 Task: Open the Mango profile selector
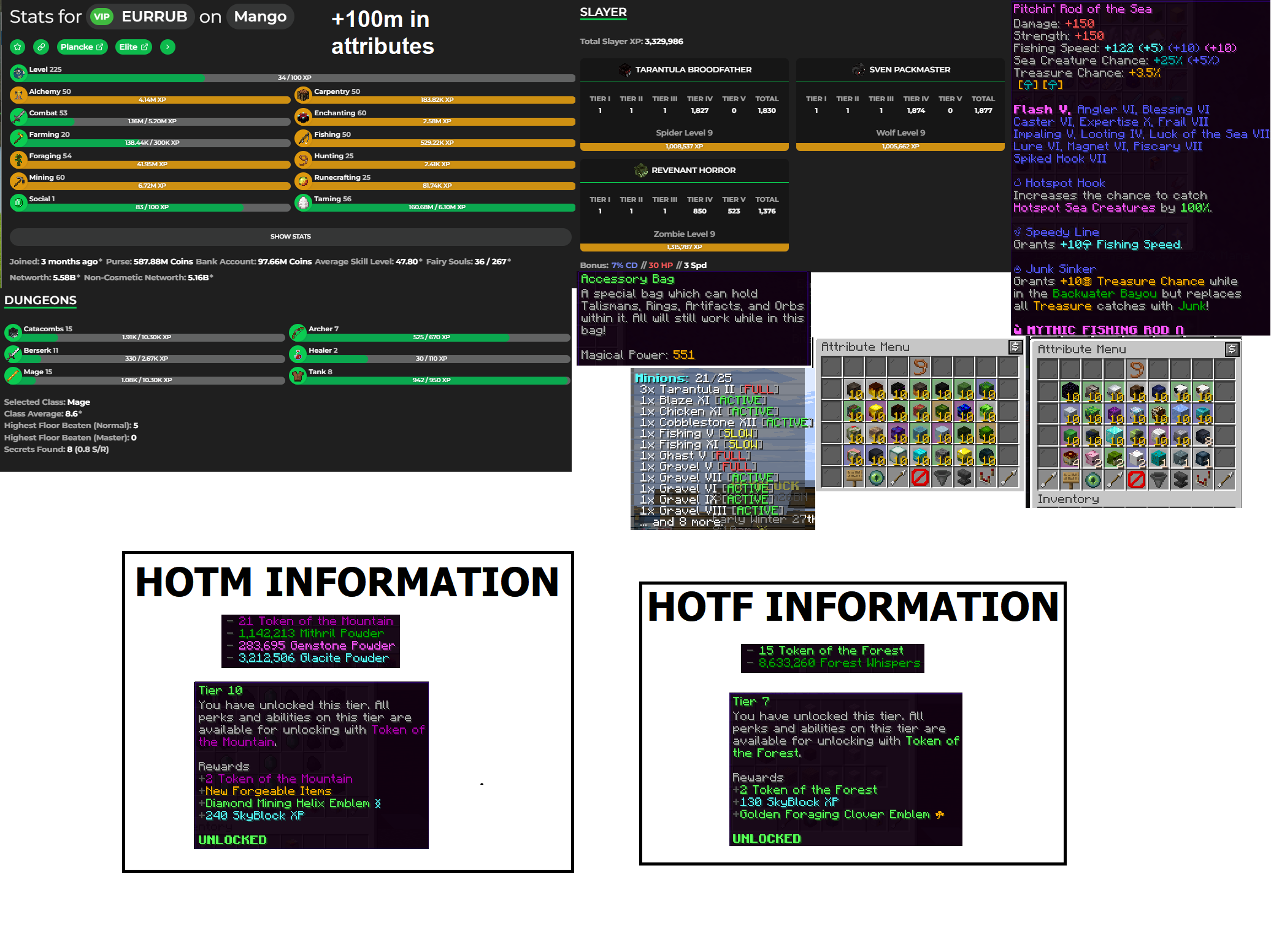coord(260,17)
